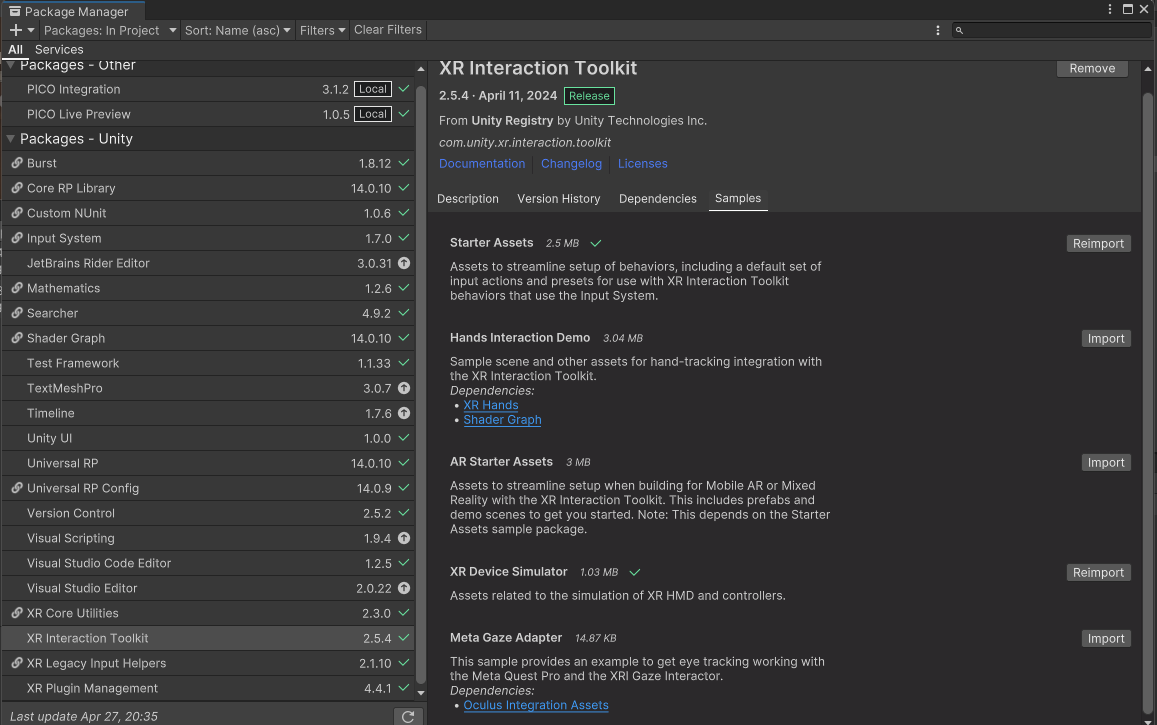
Task: Import the Meta Gaze Adapter sample
Action: (1105, 639)
